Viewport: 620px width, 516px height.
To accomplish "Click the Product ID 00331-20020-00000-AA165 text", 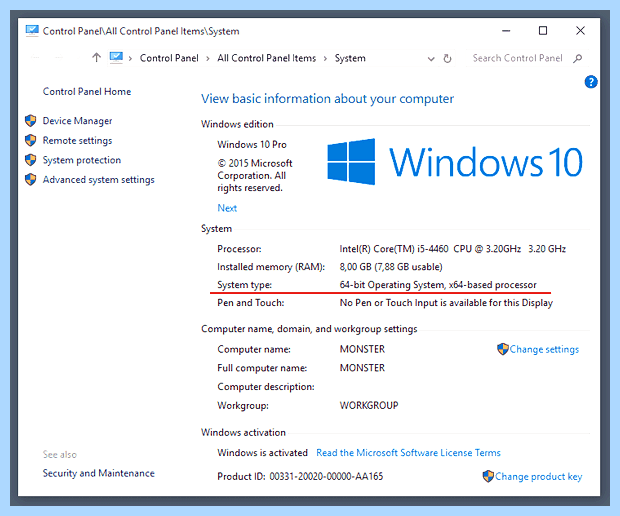I will (x=300, y=476).
